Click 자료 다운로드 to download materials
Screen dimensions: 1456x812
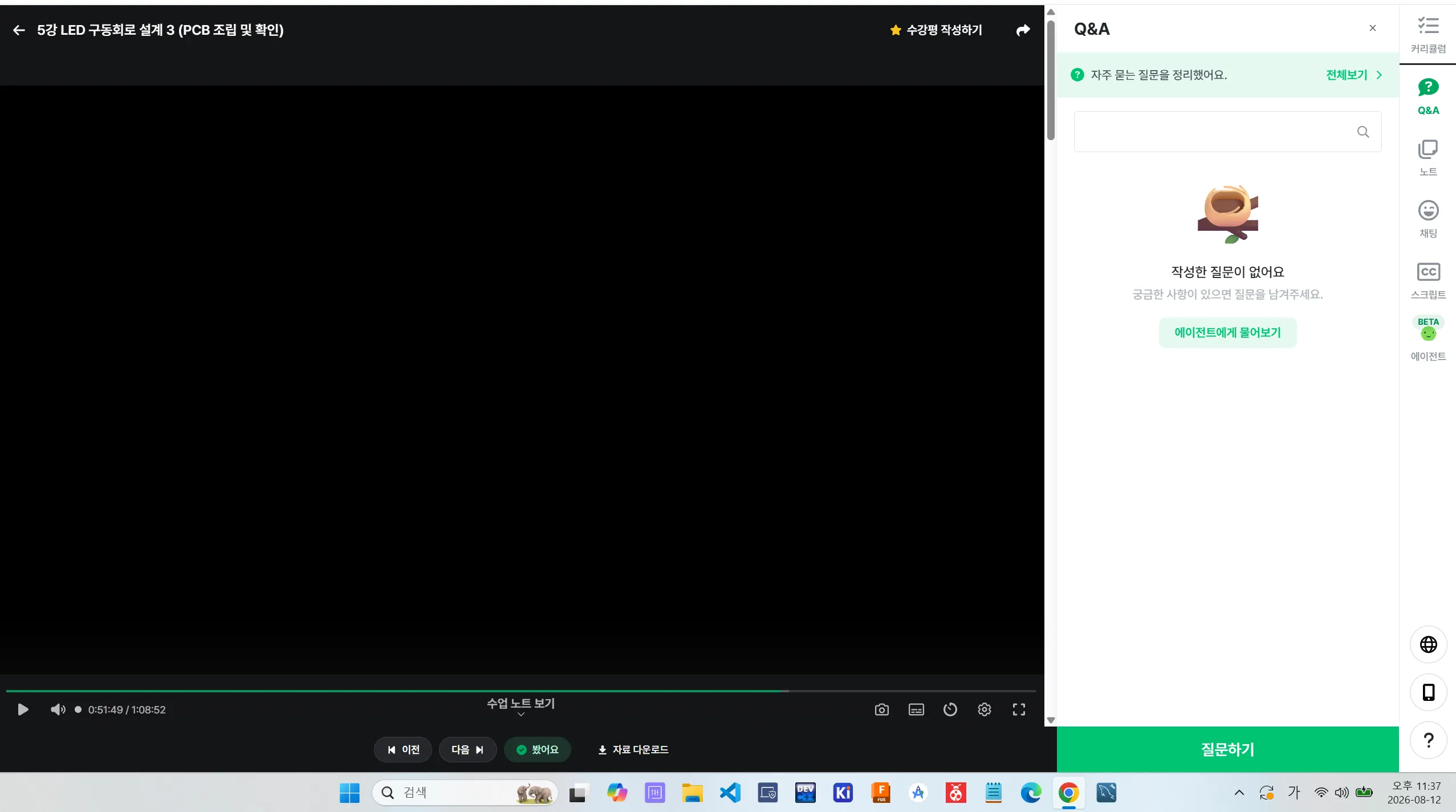coord(633,749)
